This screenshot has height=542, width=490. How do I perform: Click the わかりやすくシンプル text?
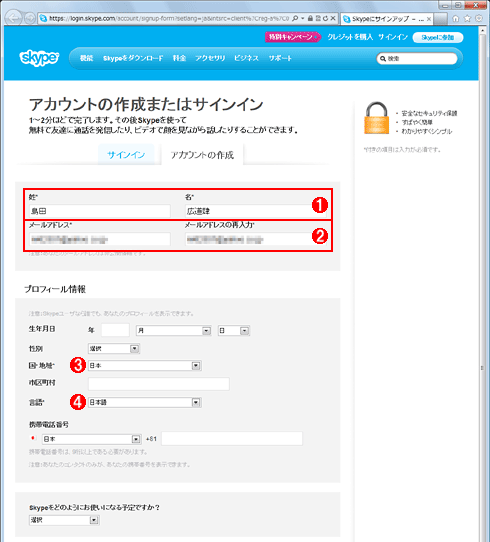[426, 131]
